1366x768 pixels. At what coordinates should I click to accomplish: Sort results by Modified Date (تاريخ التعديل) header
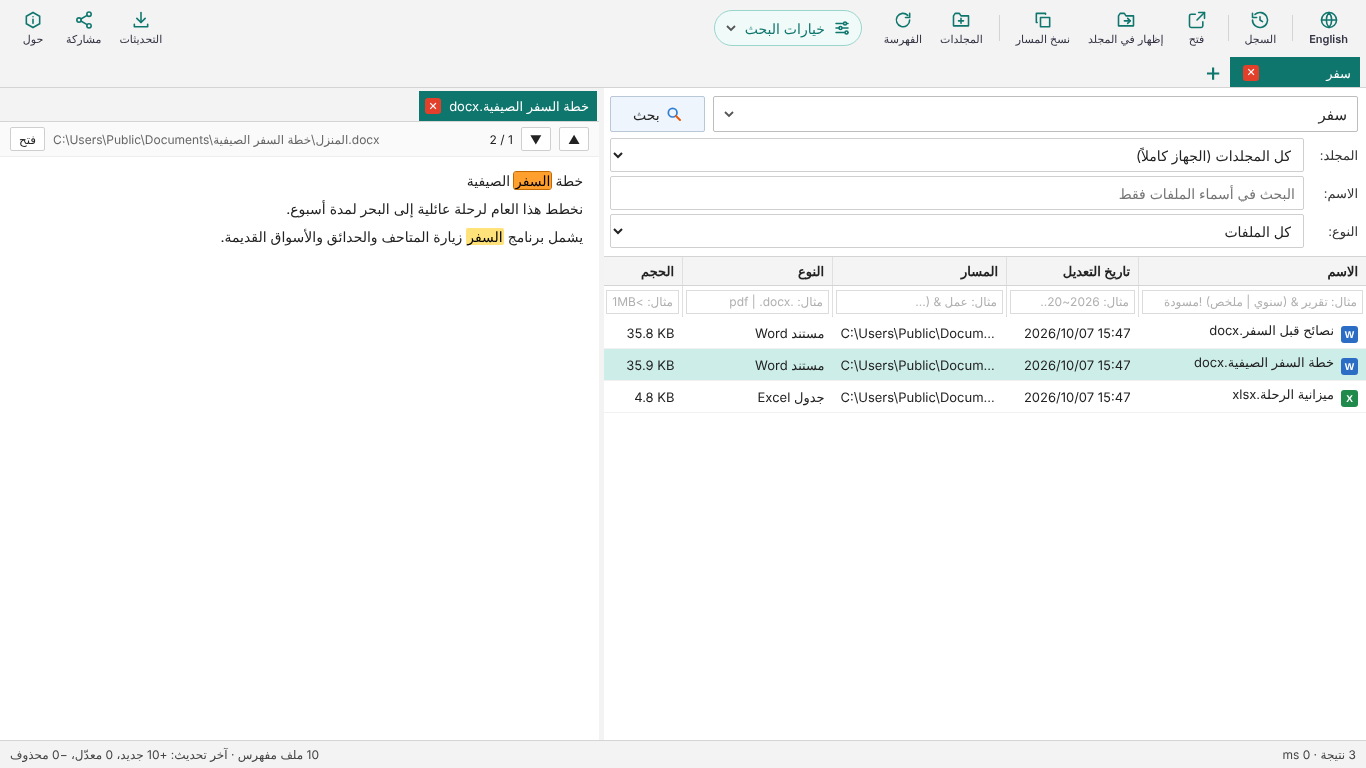1072,271
